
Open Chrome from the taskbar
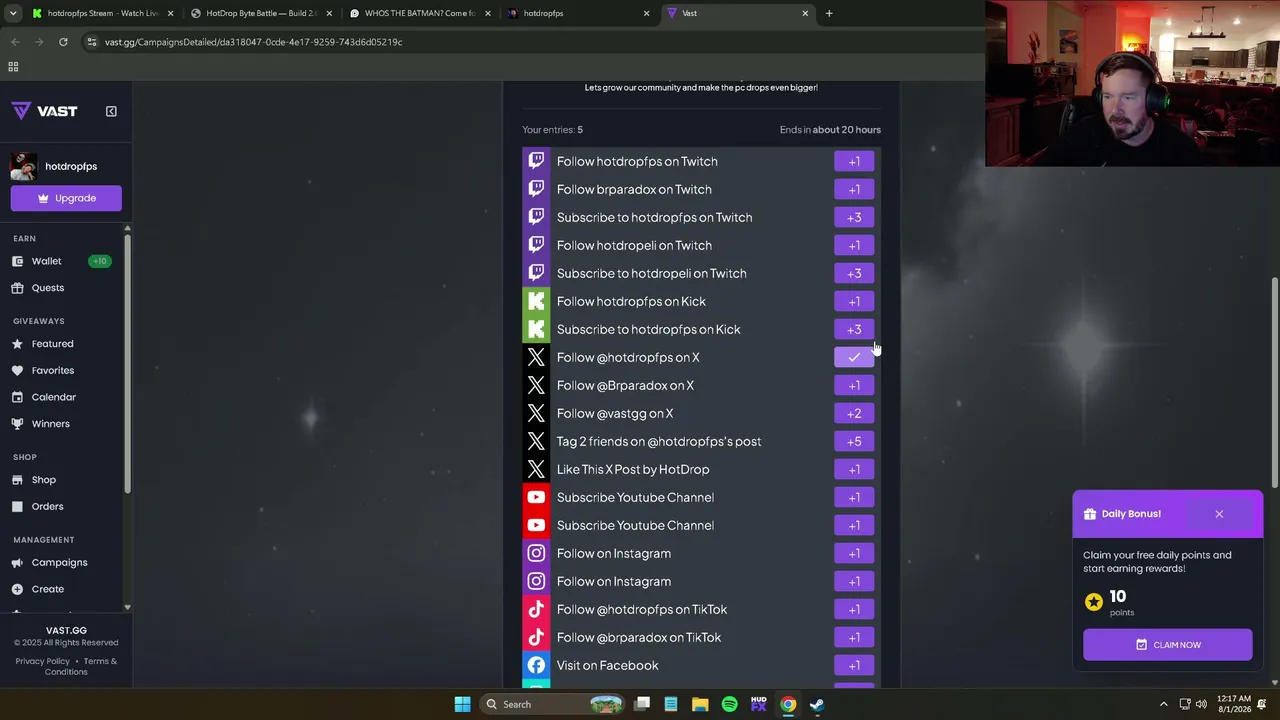click(x=788, y=704)
